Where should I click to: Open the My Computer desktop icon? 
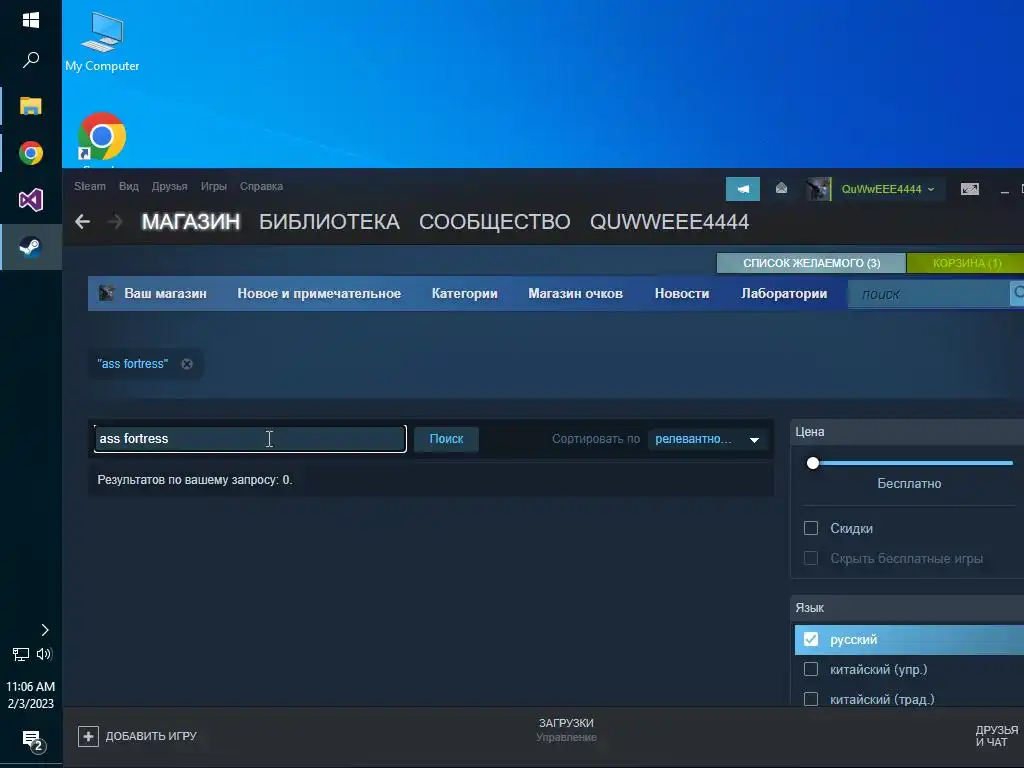[102, 42]
